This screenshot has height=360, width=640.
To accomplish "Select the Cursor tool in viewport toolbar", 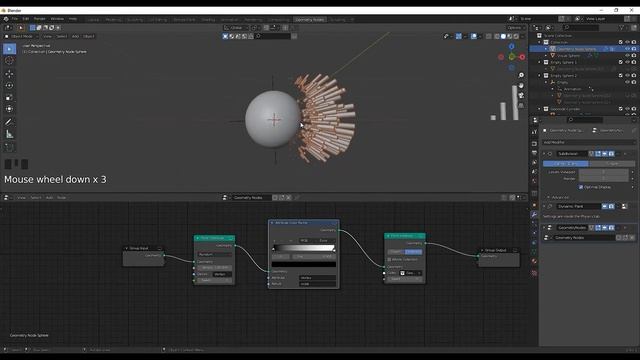I will 9,61.
